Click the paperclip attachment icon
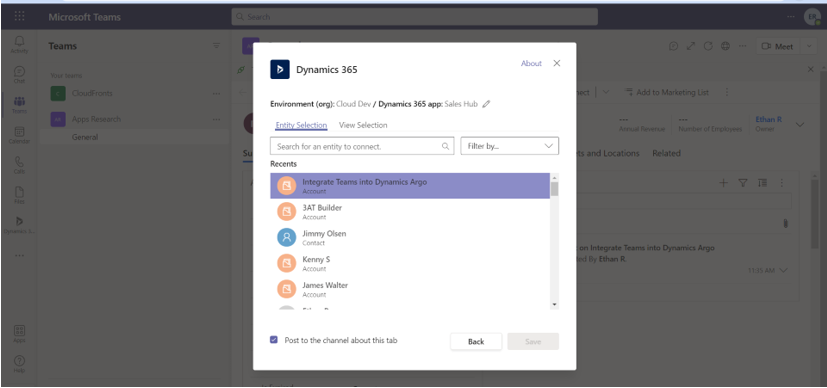 (x=785, y=224)
